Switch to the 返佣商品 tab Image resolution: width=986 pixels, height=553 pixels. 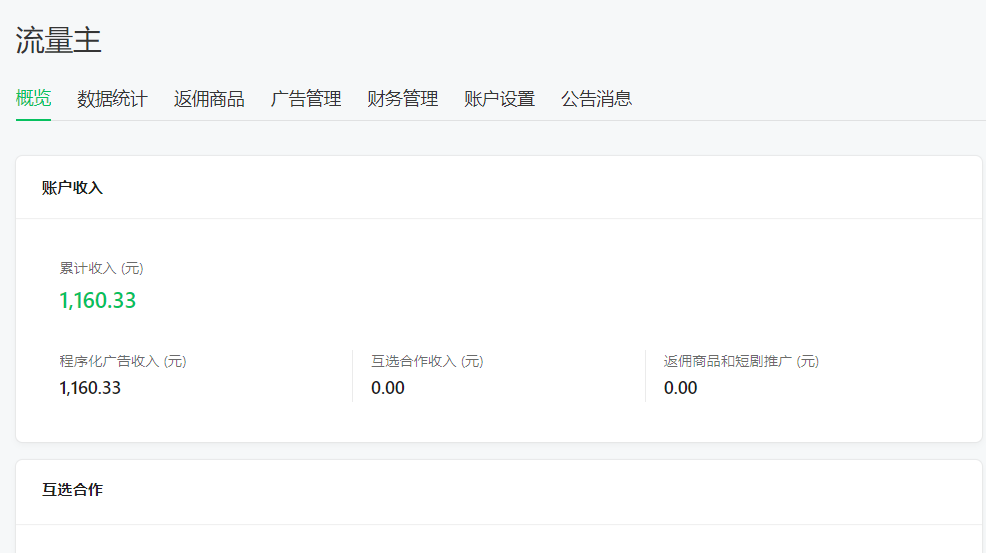point(209,99)
